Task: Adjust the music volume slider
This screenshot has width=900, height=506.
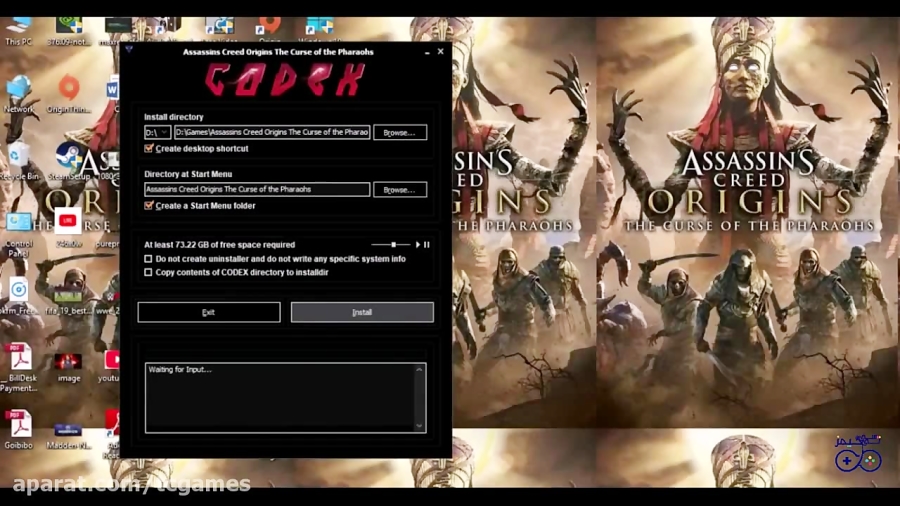Action: point(393,244)
